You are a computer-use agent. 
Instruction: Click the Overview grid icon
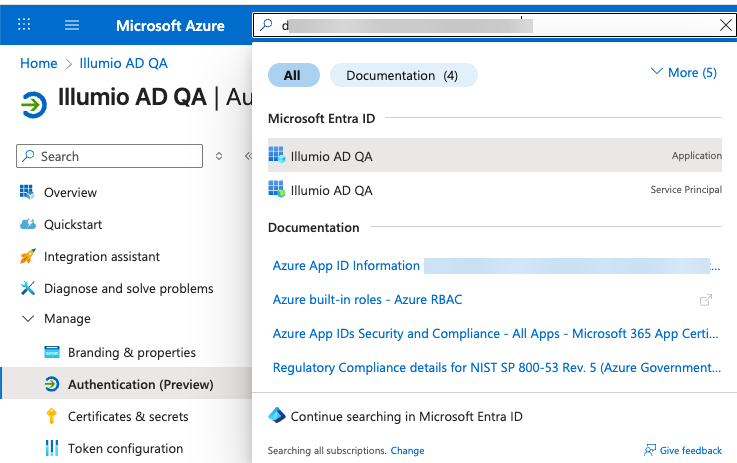27,192
